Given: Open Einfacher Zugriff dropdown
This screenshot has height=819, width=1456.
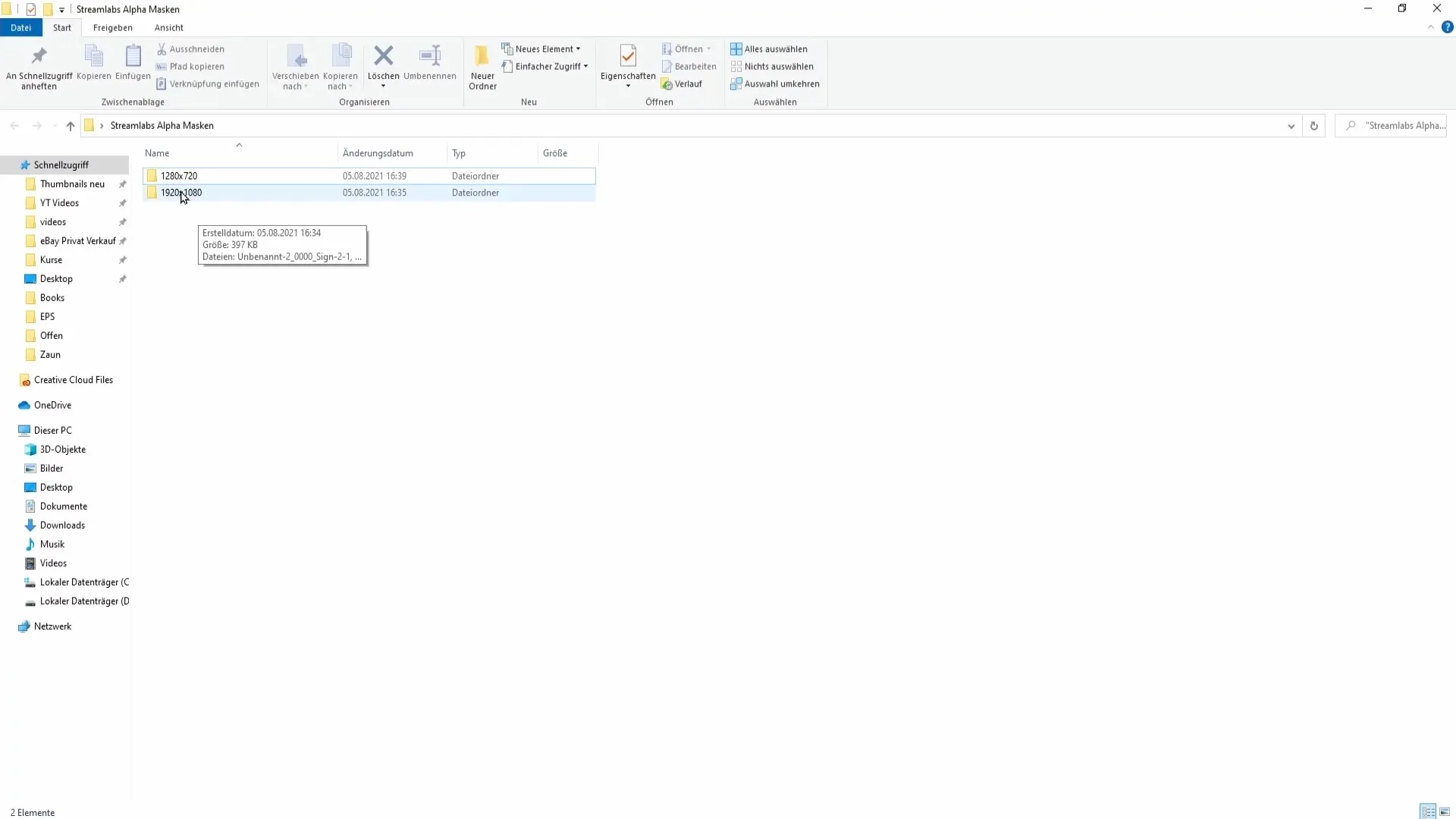Looking at the screenshot, I should coord(544,66).
